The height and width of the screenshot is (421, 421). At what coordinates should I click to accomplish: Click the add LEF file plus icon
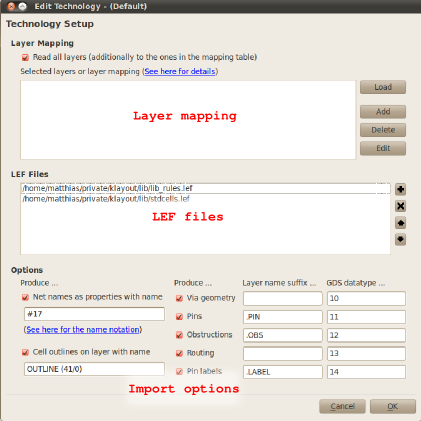(x=400, y=189)
